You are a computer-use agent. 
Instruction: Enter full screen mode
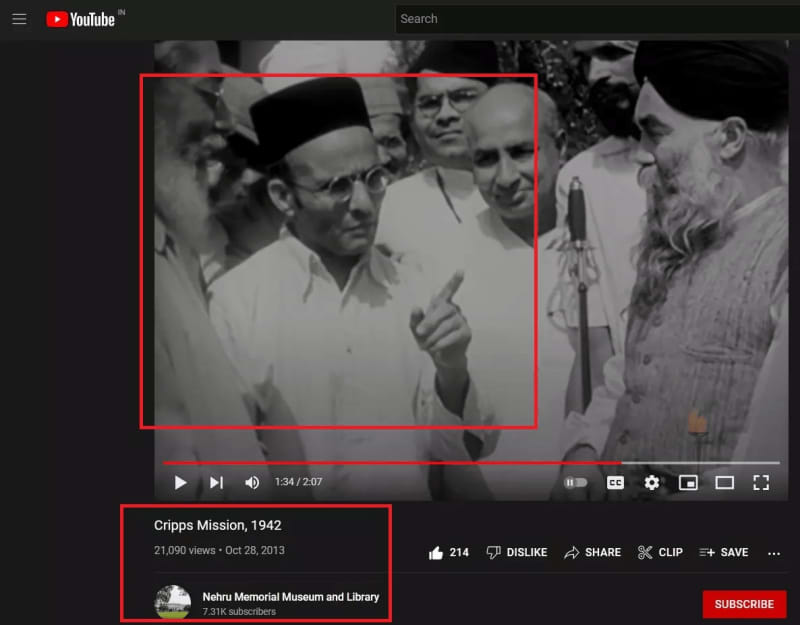tap(761, 482)
